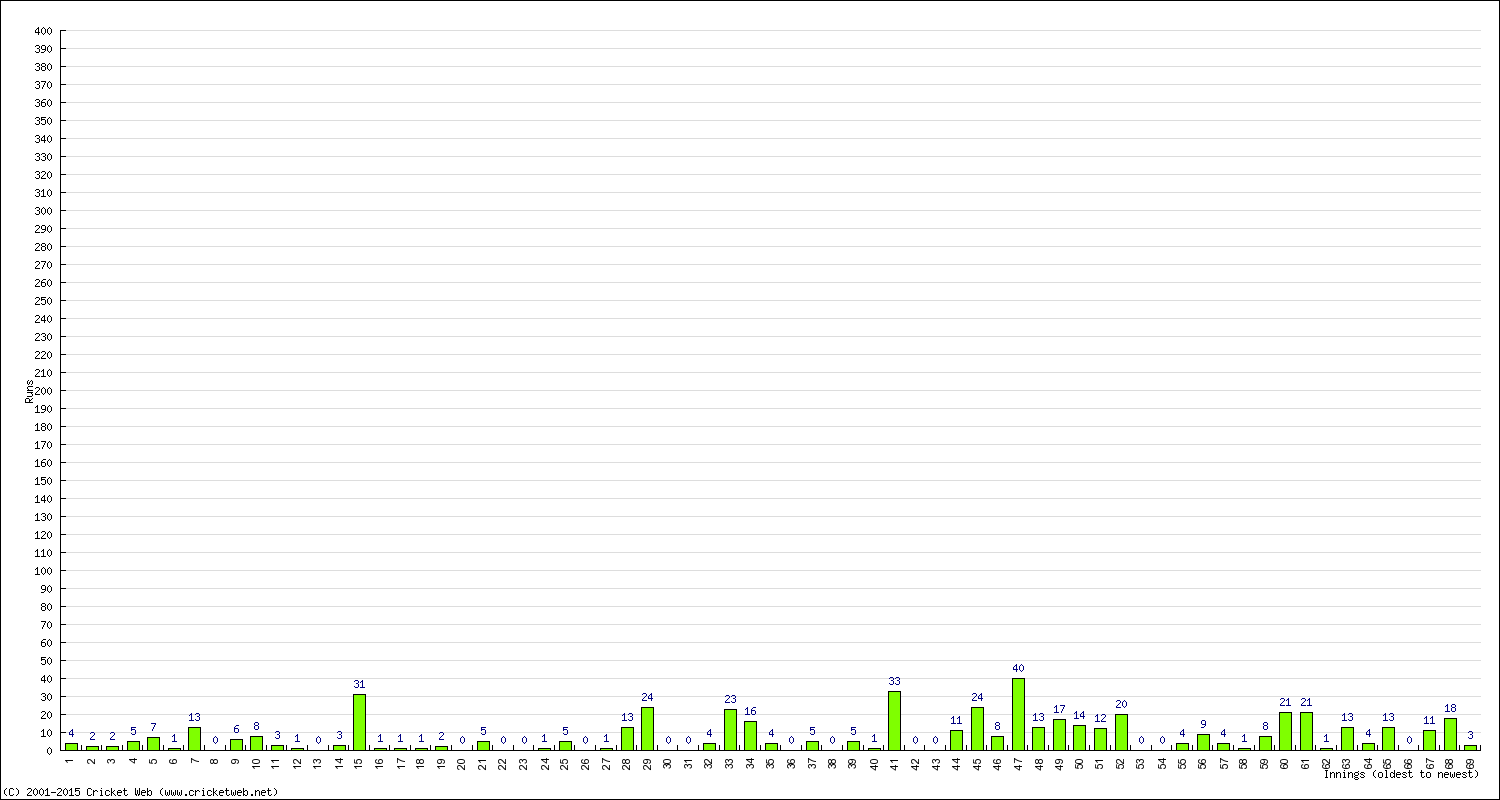Click the bar for innings 60
The image size is (1500, 800).
1285,731
